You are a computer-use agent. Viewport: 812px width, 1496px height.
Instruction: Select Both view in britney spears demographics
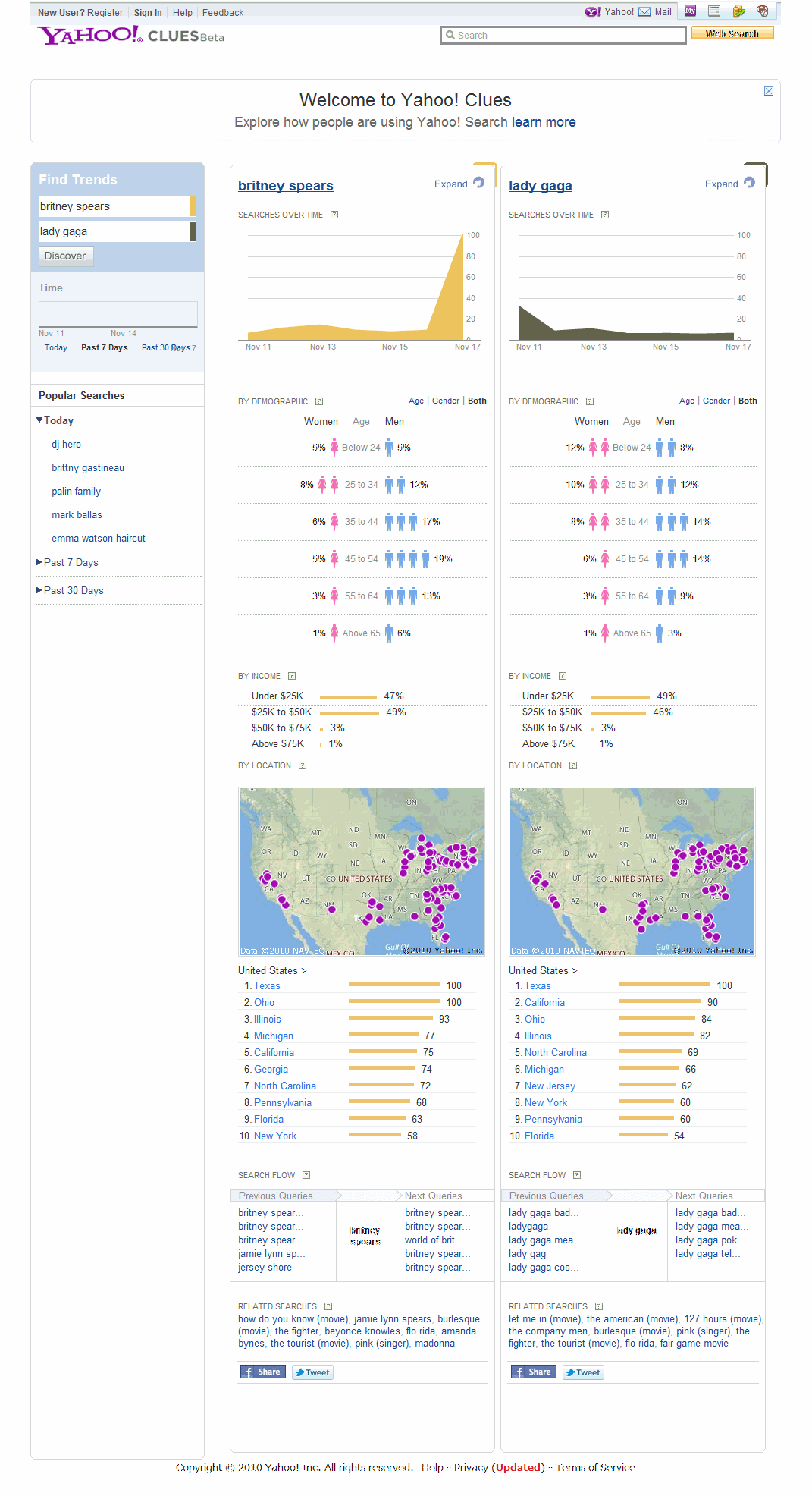point(477,401)
